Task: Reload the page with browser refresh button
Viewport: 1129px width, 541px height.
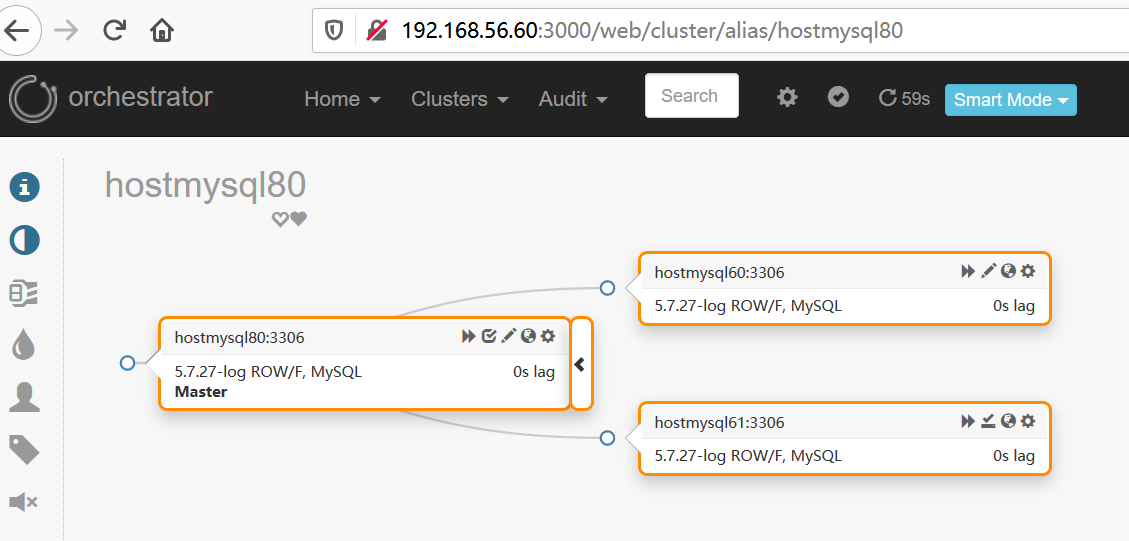Action: 114,30
